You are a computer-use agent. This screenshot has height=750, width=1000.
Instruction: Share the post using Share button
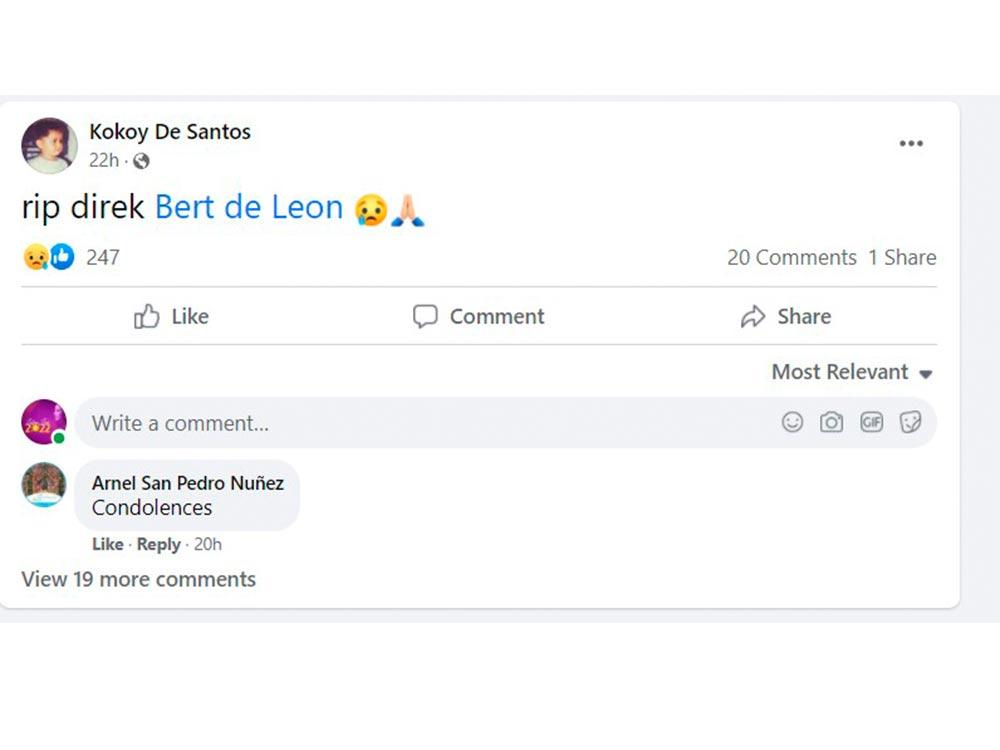tap(786, 317)
